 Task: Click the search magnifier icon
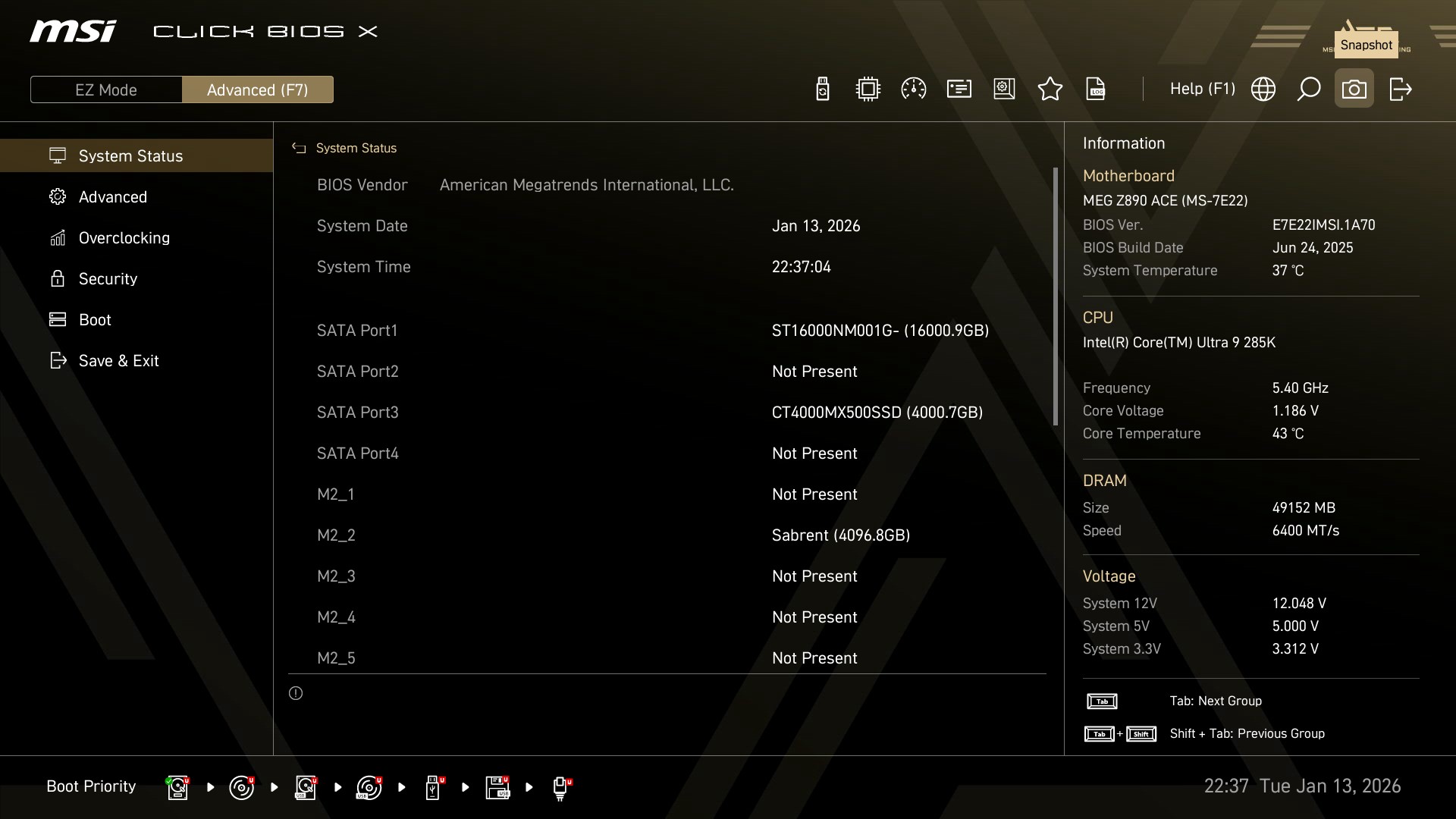tap(1308, 89)
